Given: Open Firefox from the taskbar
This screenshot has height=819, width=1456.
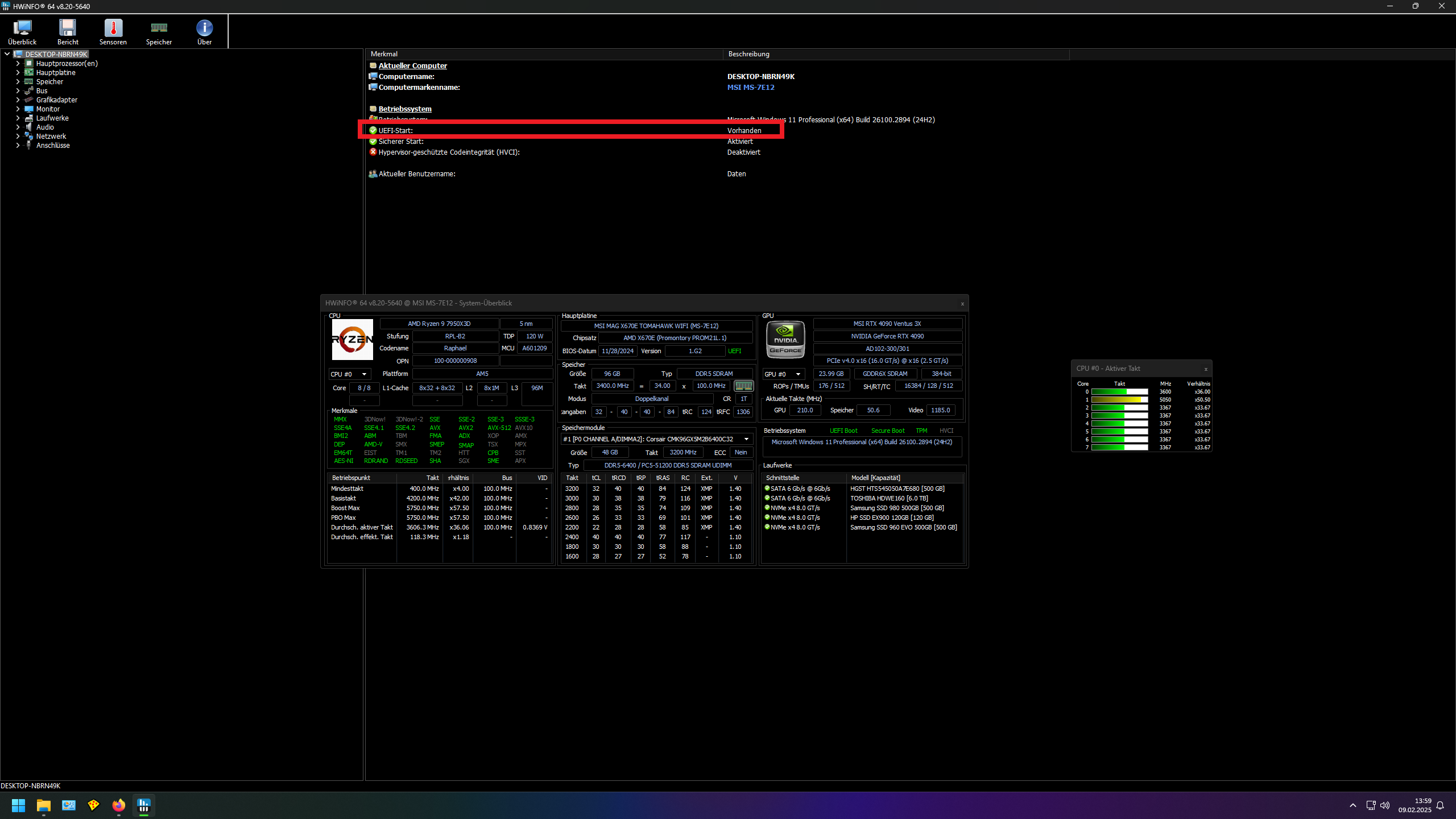Looking at the screenshot, I should (118, 805).
